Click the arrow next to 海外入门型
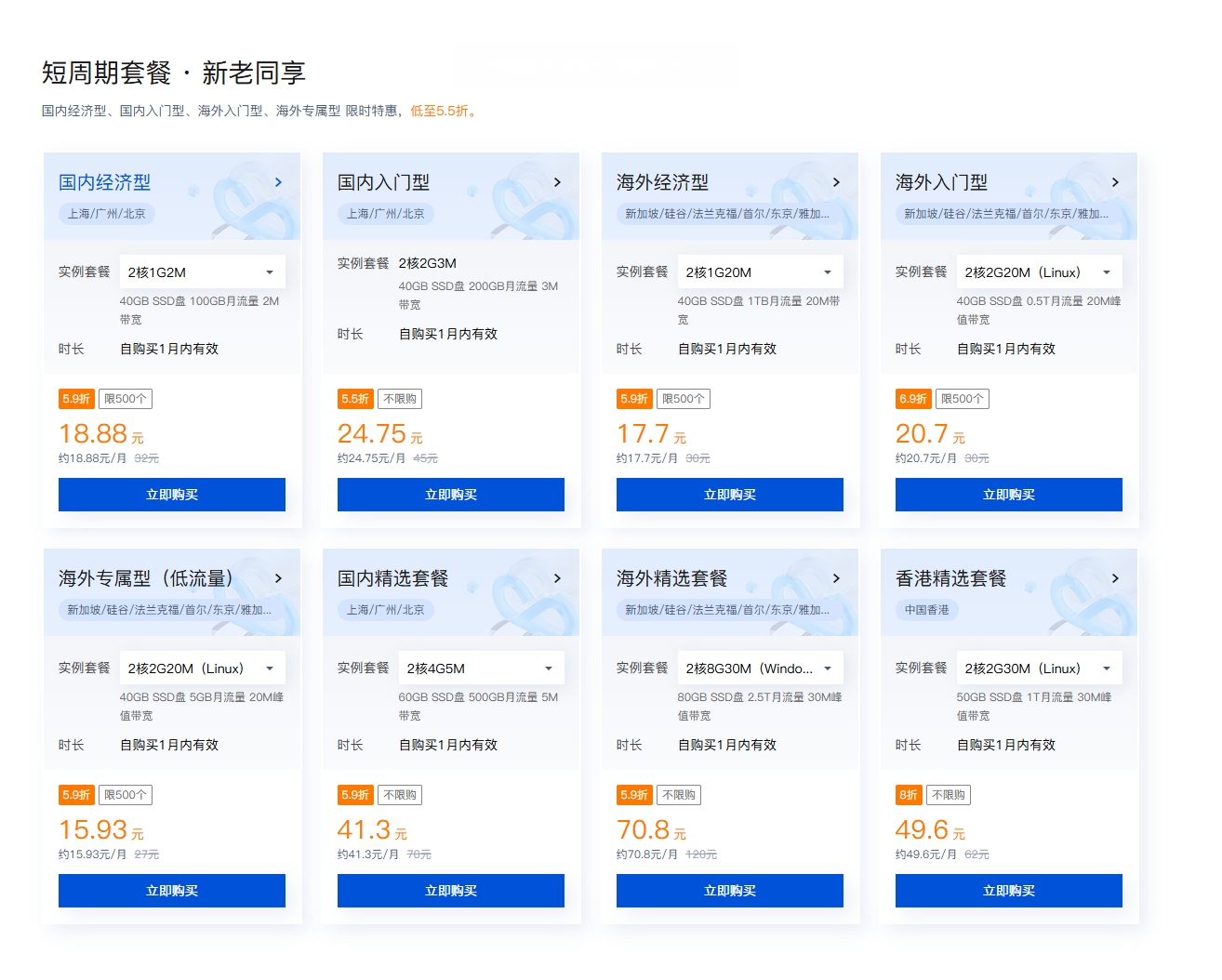The height and width of the screenshot is (980, 1222). (x=1115, y=182)
